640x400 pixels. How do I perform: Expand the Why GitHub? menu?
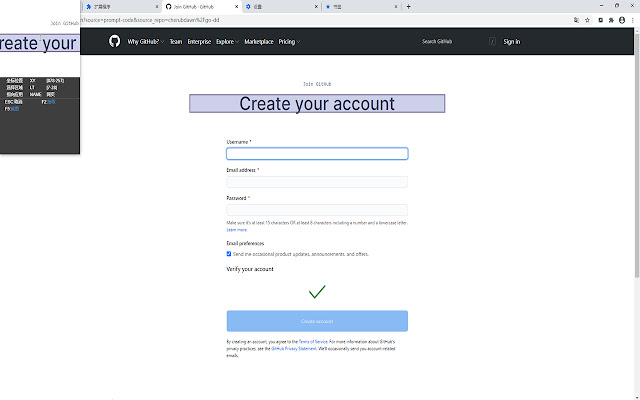146,42
